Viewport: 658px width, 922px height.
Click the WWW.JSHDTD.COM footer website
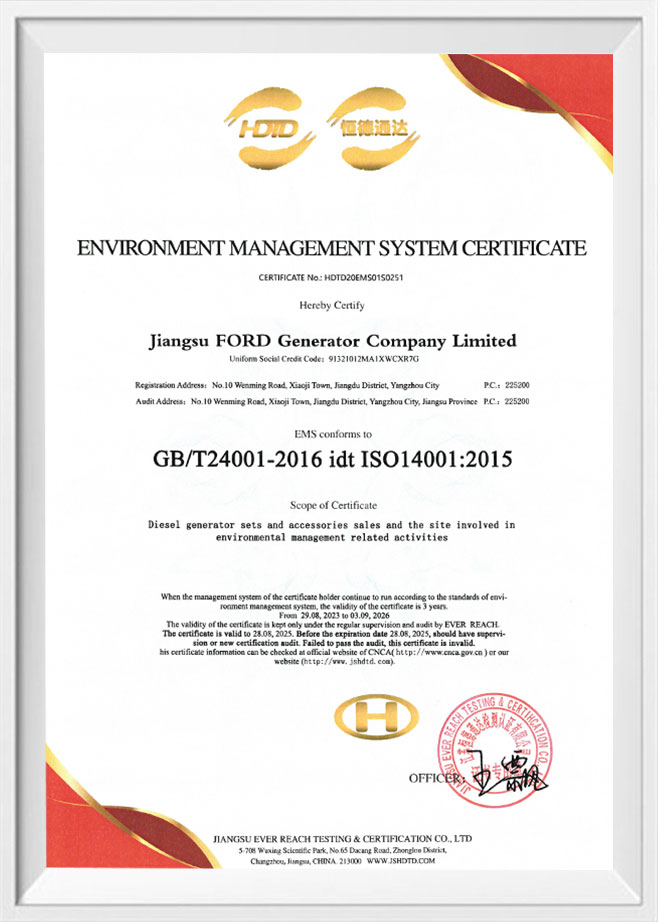[404, 860]
